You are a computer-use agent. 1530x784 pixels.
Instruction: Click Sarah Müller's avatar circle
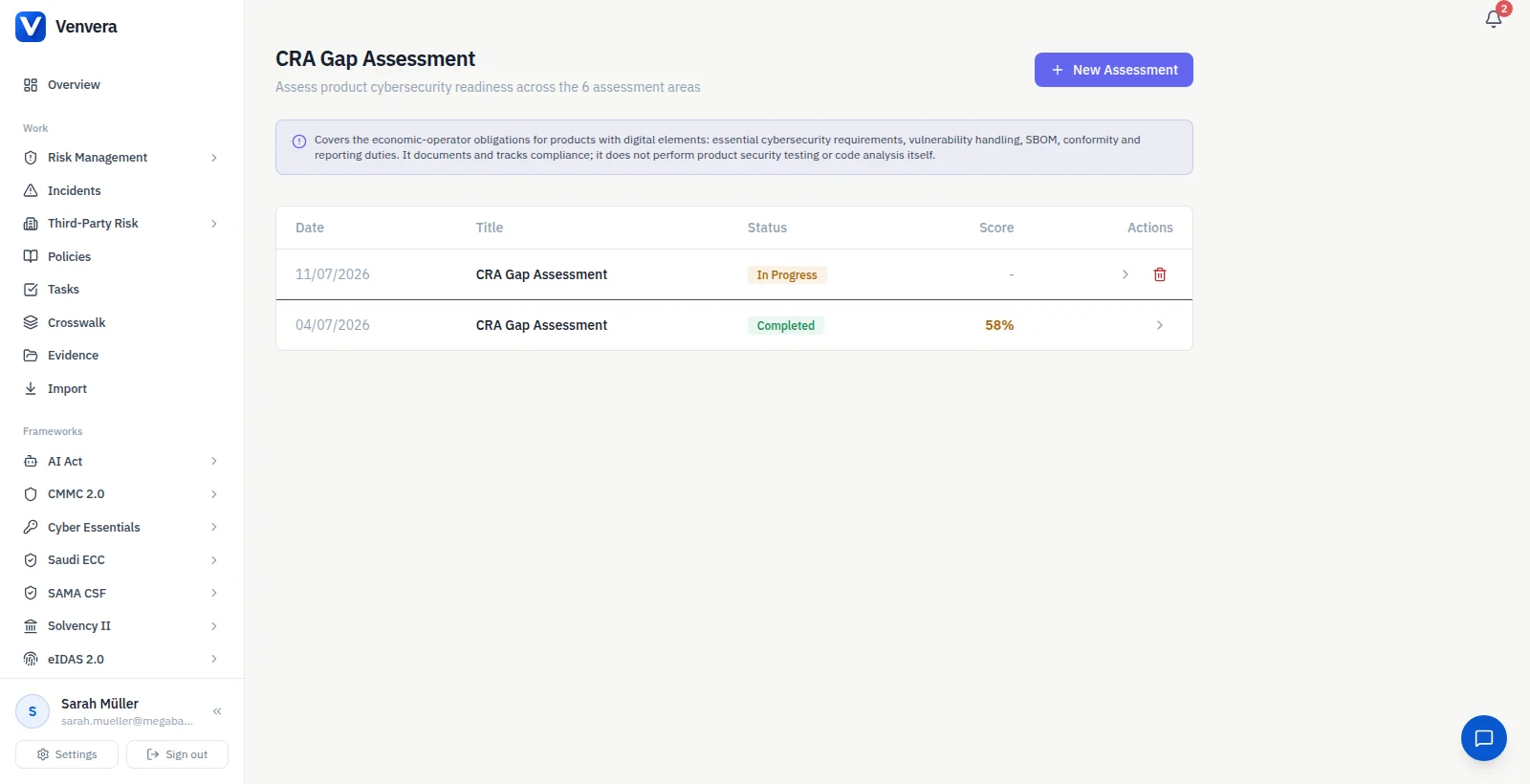pyautogui.click(x=33, y=711)
